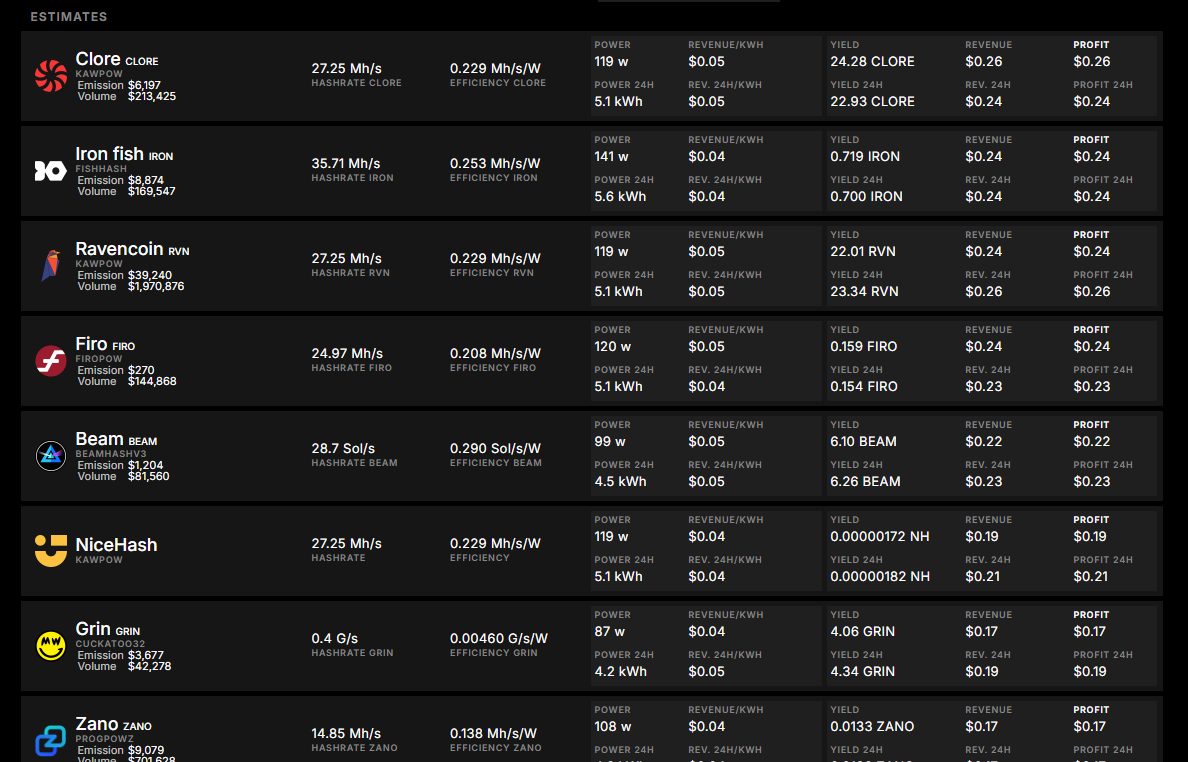Click the Iron fish logo icon
The height and width of the screenshot is (762, 1188).
(50, 171)
